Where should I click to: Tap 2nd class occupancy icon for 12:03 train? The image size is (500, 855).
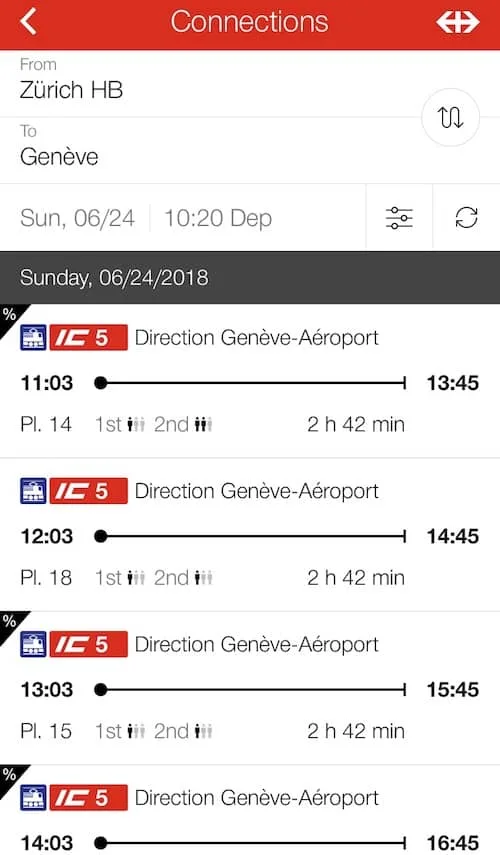click(x=203, y=577)
